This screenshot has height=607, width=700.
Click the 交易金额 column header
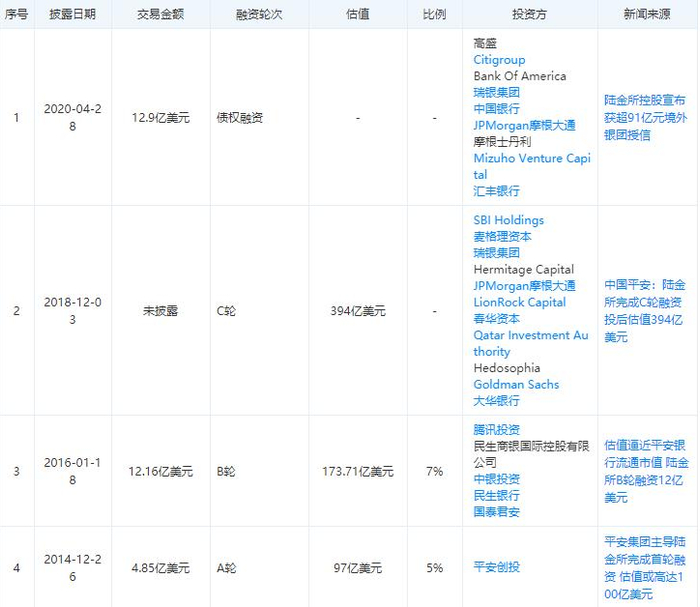tap(160, 14)
